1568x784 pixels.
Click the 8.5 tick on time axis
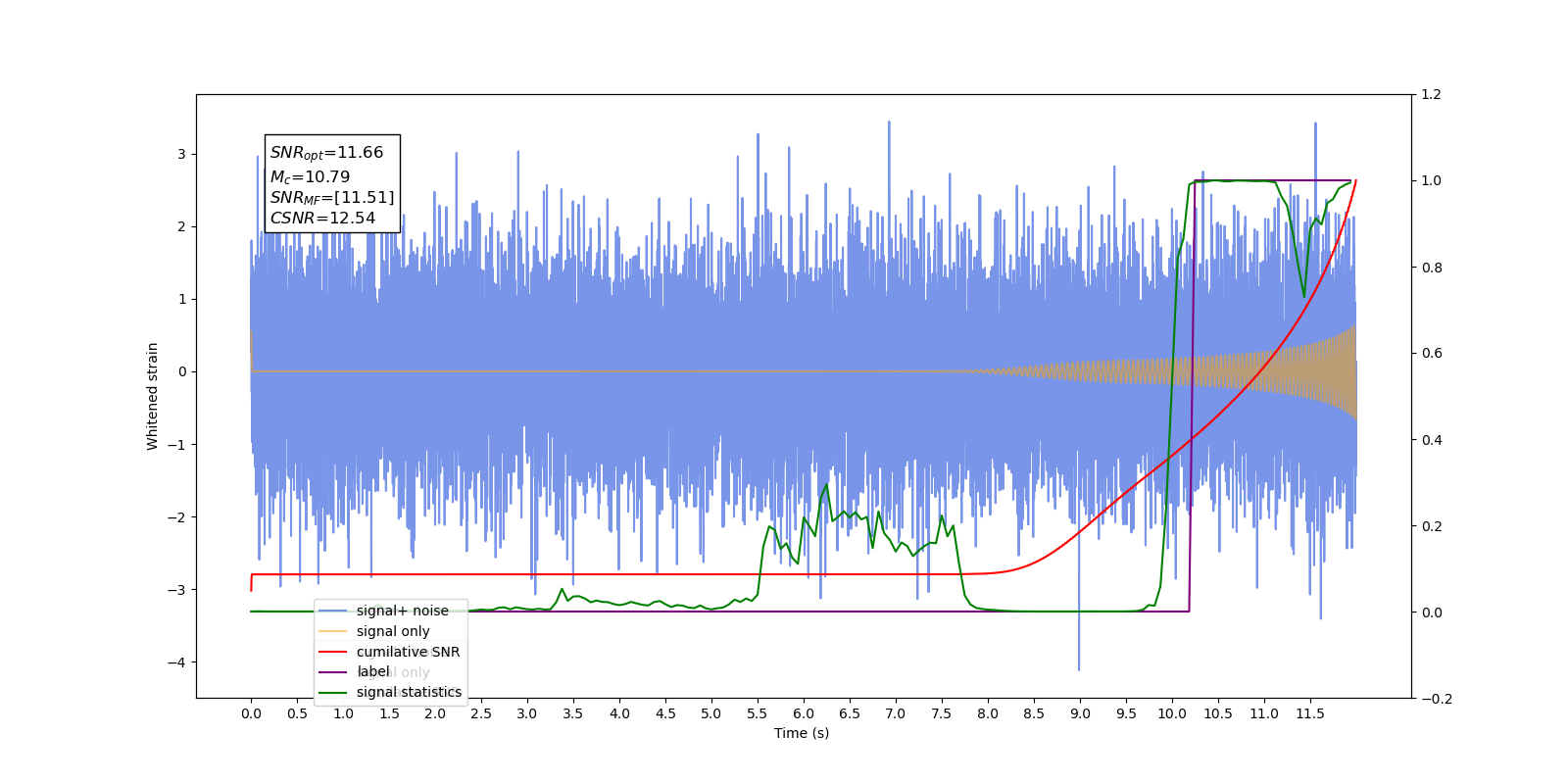[x=1034, y=713]
